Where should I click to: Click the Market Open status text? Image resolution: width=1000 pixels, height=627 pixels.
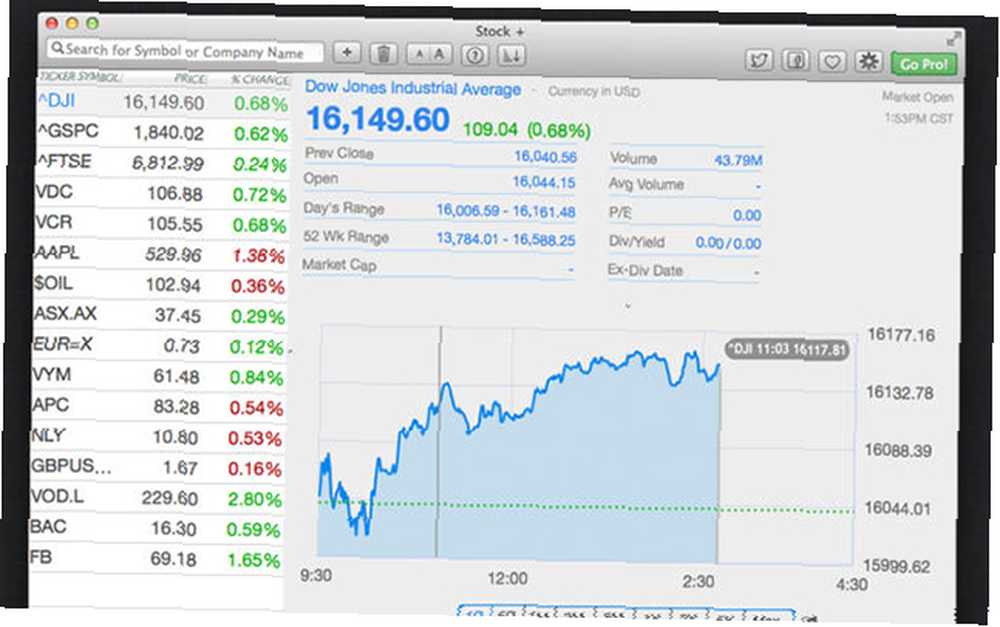tap(917, 97)
